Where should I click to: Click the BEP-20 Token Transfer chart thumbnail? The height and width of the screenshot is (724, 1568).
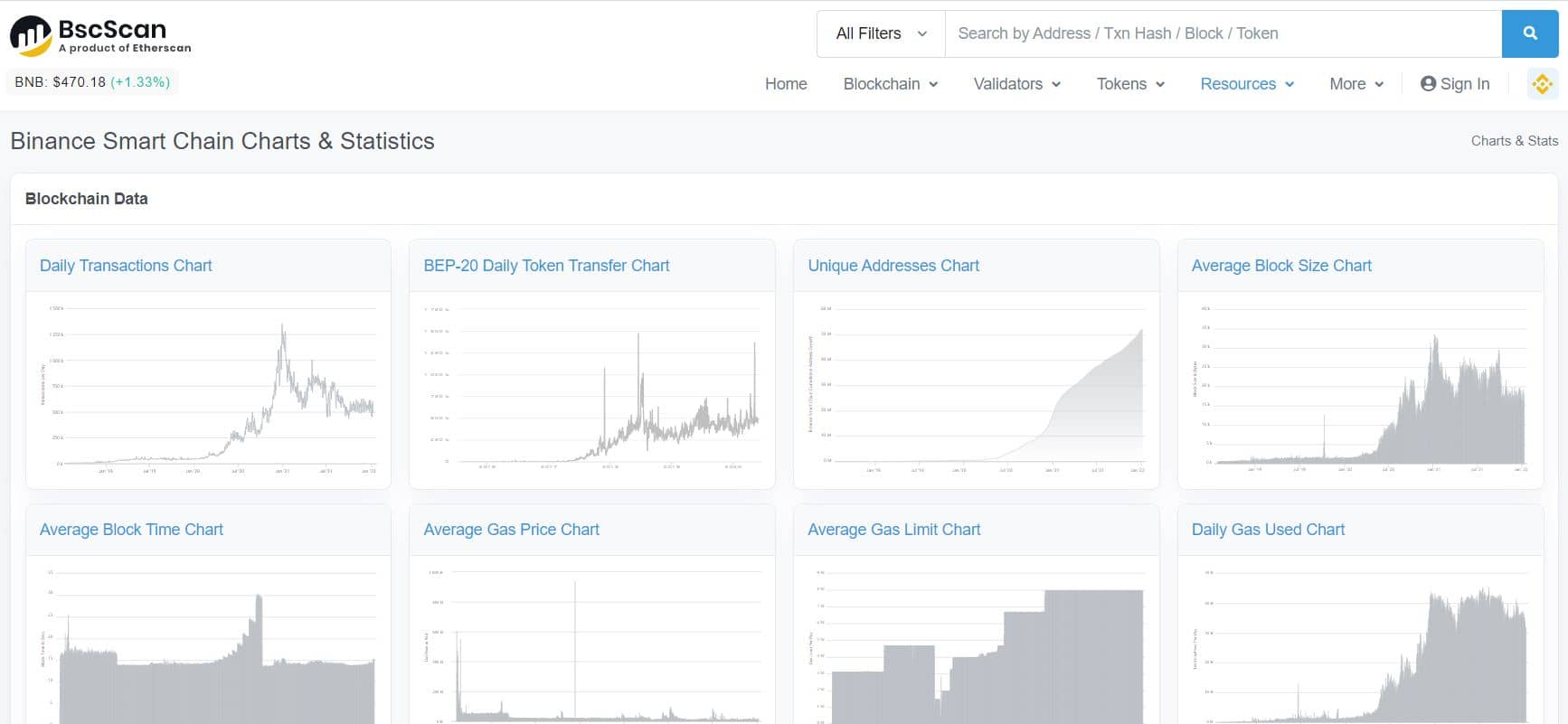pyautogui.click(x=592, y=390)
